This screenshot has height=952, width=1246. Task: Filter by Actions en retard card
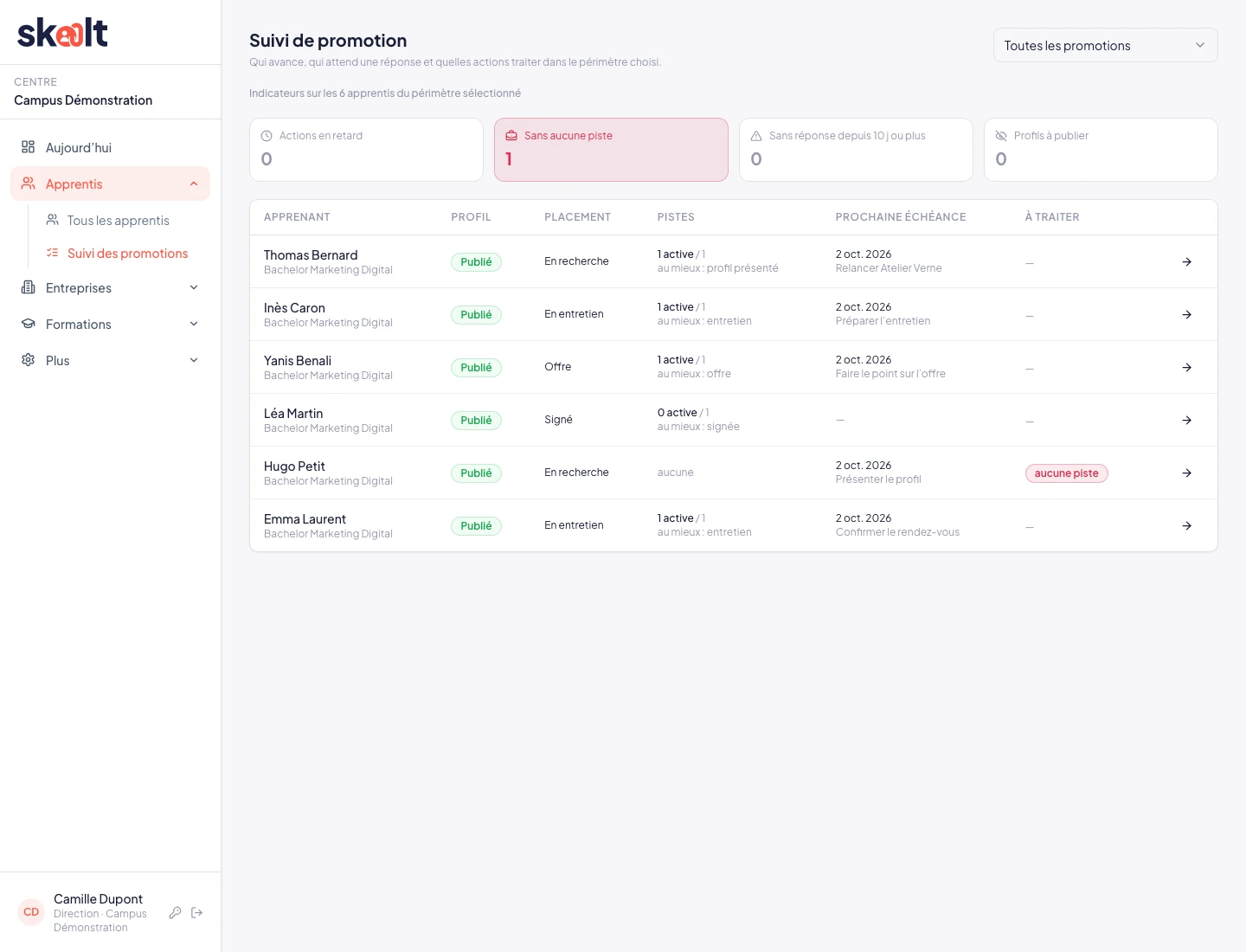pos(366,150)
